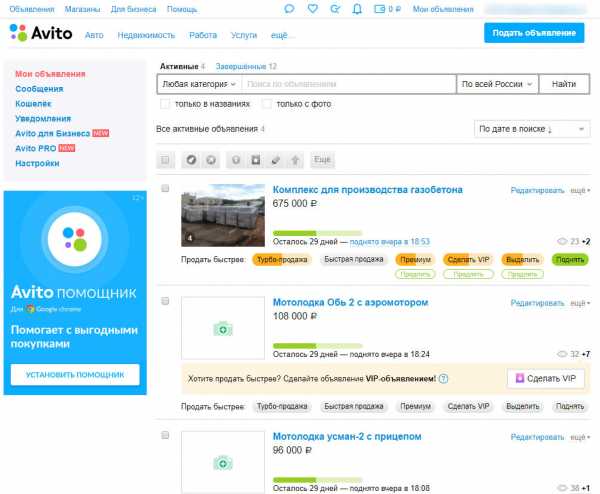
Task: Open 'Любая категория' category dropdown
Action: click(199, 84)
